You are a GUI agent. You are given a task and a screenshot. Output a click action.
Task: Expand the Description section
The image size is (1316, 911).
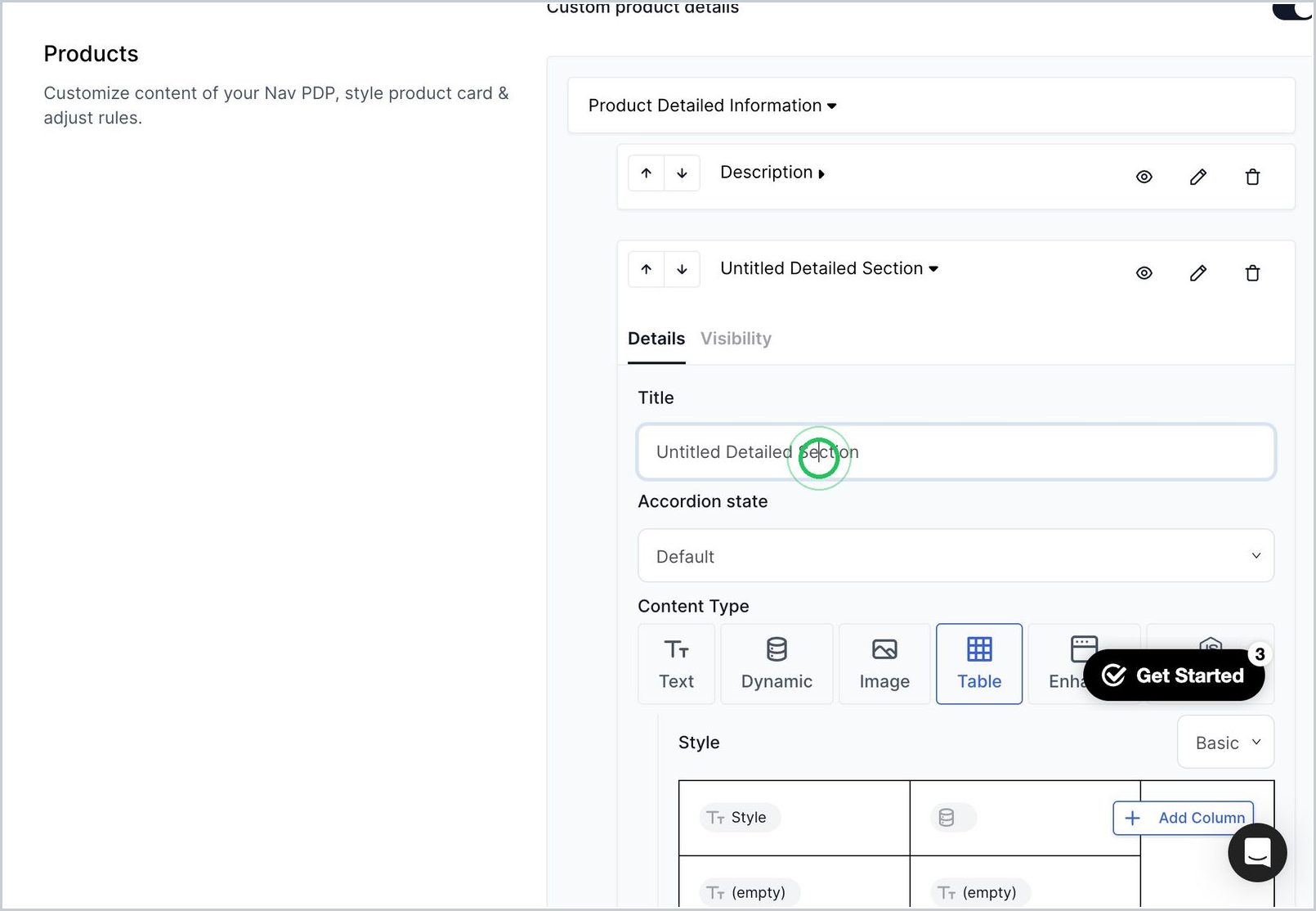tap(772, 173)
